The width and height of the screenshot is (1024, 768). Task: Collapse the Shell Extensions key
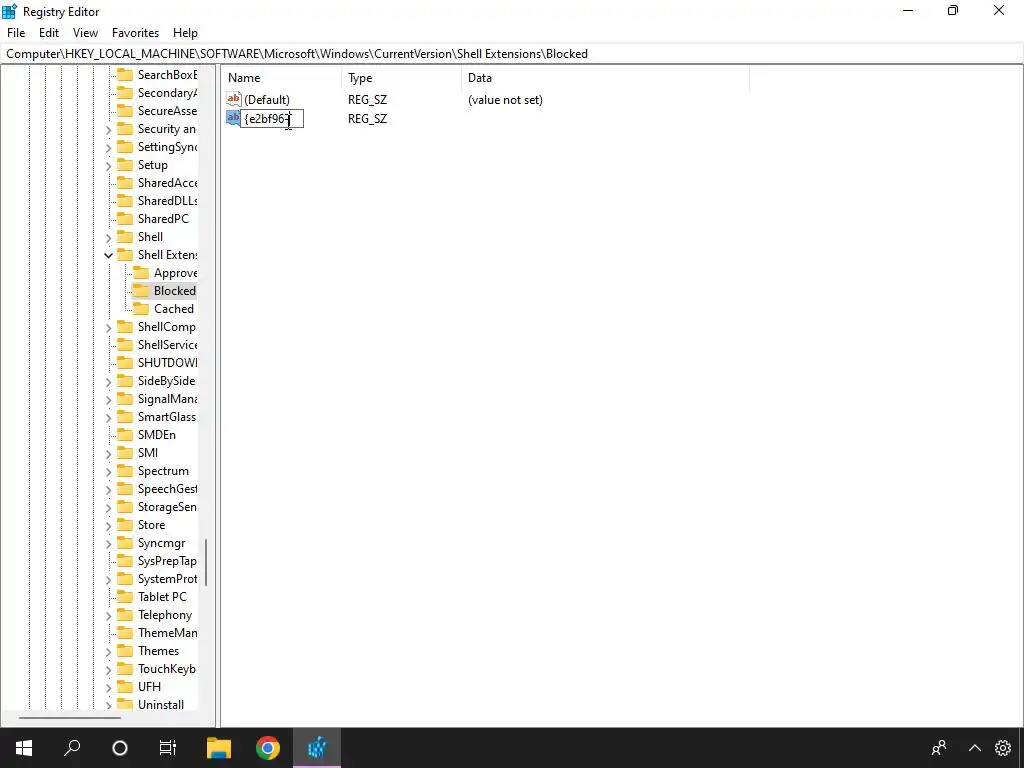tap(108, 255)
